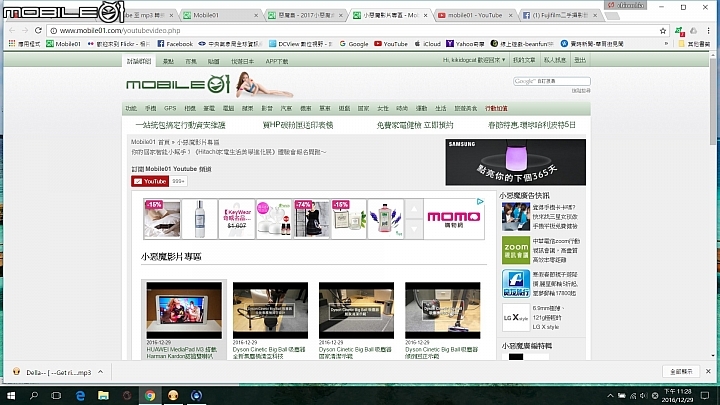Switch to the Mobile01 browser tab
720x405 pixels.
tap(219, 15)
